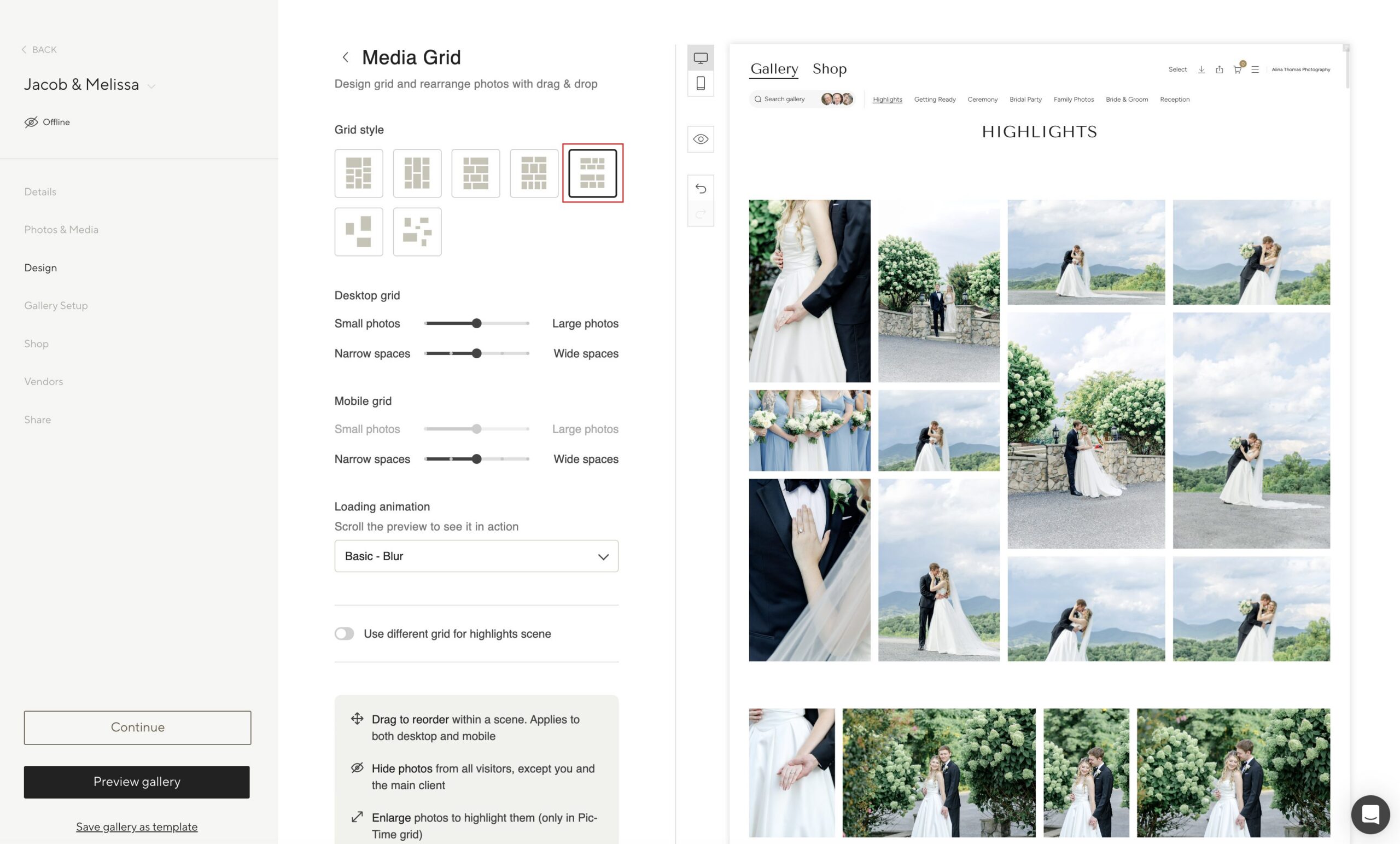Image resolution: width=1400 pixels, height=844 pixels.
Task: Open the Loading animation dropdown
Action: [476, 556]
